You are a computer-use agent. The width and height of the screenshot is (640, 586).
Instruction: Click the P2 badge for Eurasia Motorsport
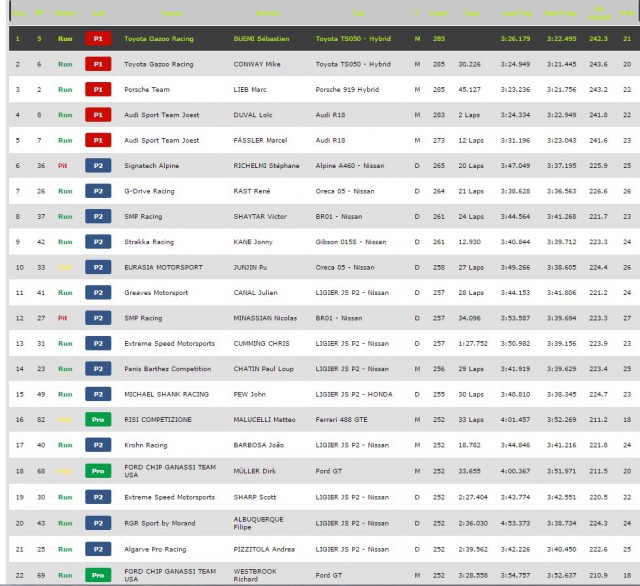pos(98,267)
